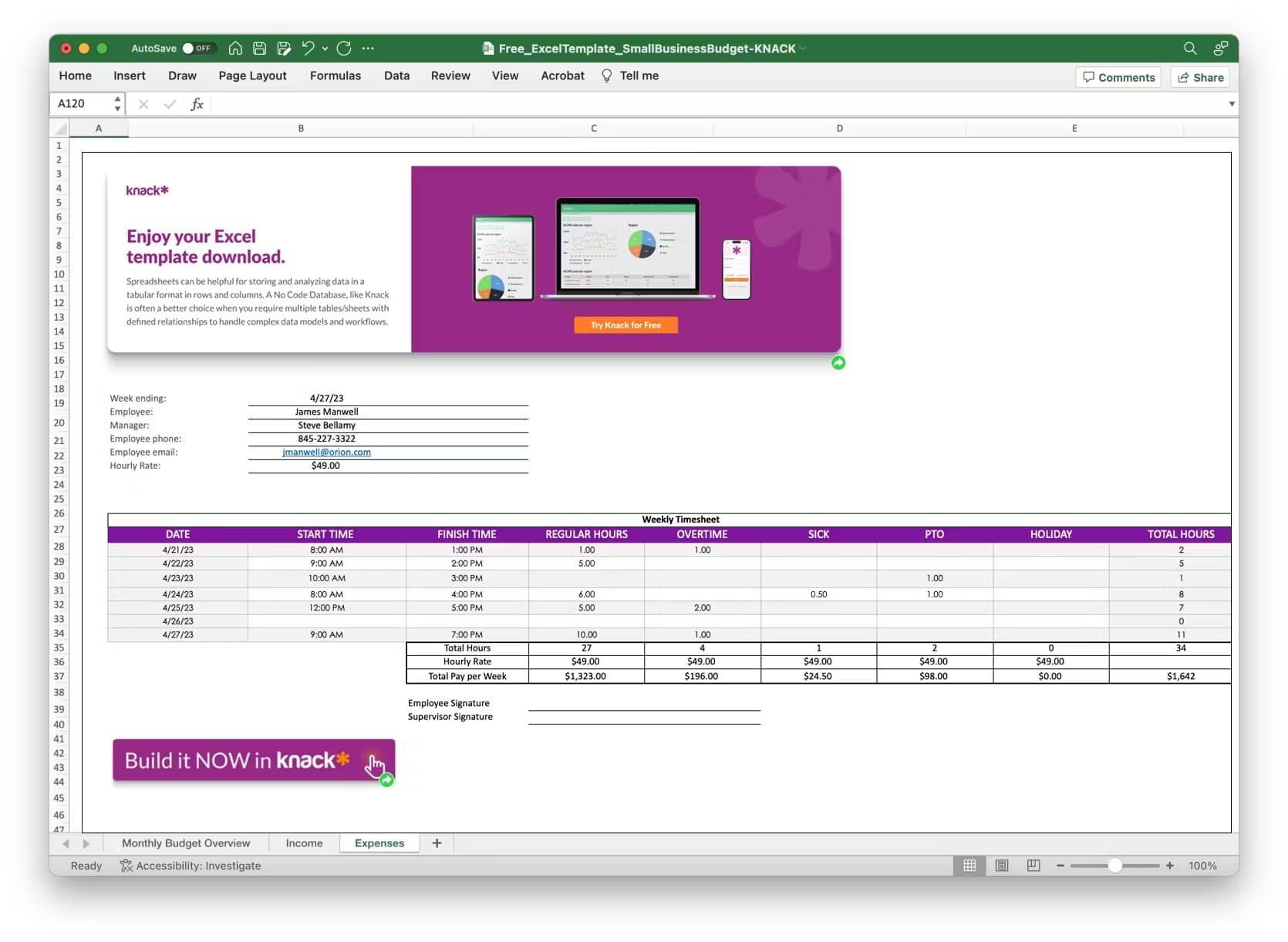This screenshot has height=942, width=1288.
Task: Switch to Page Break Preview view icon
Action: [x=1033, y=866]
